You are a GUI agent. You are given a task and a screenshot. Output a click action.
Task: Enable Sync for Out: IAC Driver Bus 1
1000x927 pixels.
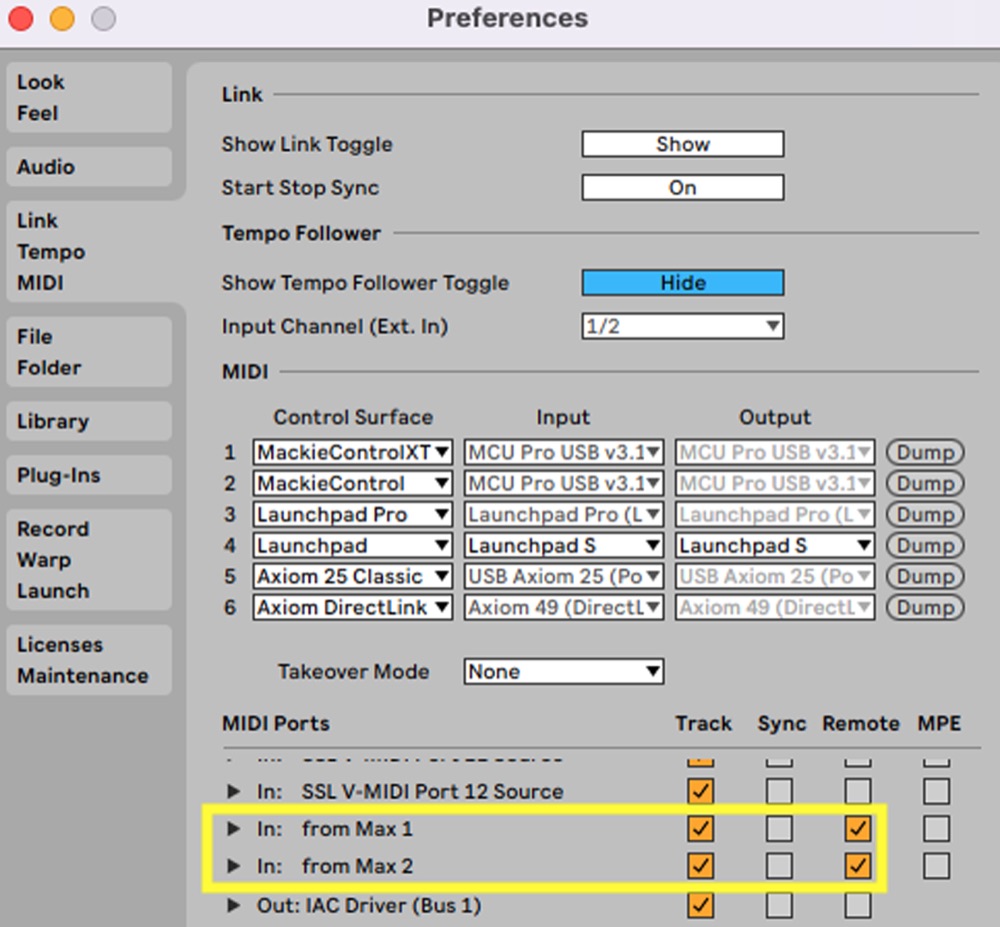pos(779,905)
